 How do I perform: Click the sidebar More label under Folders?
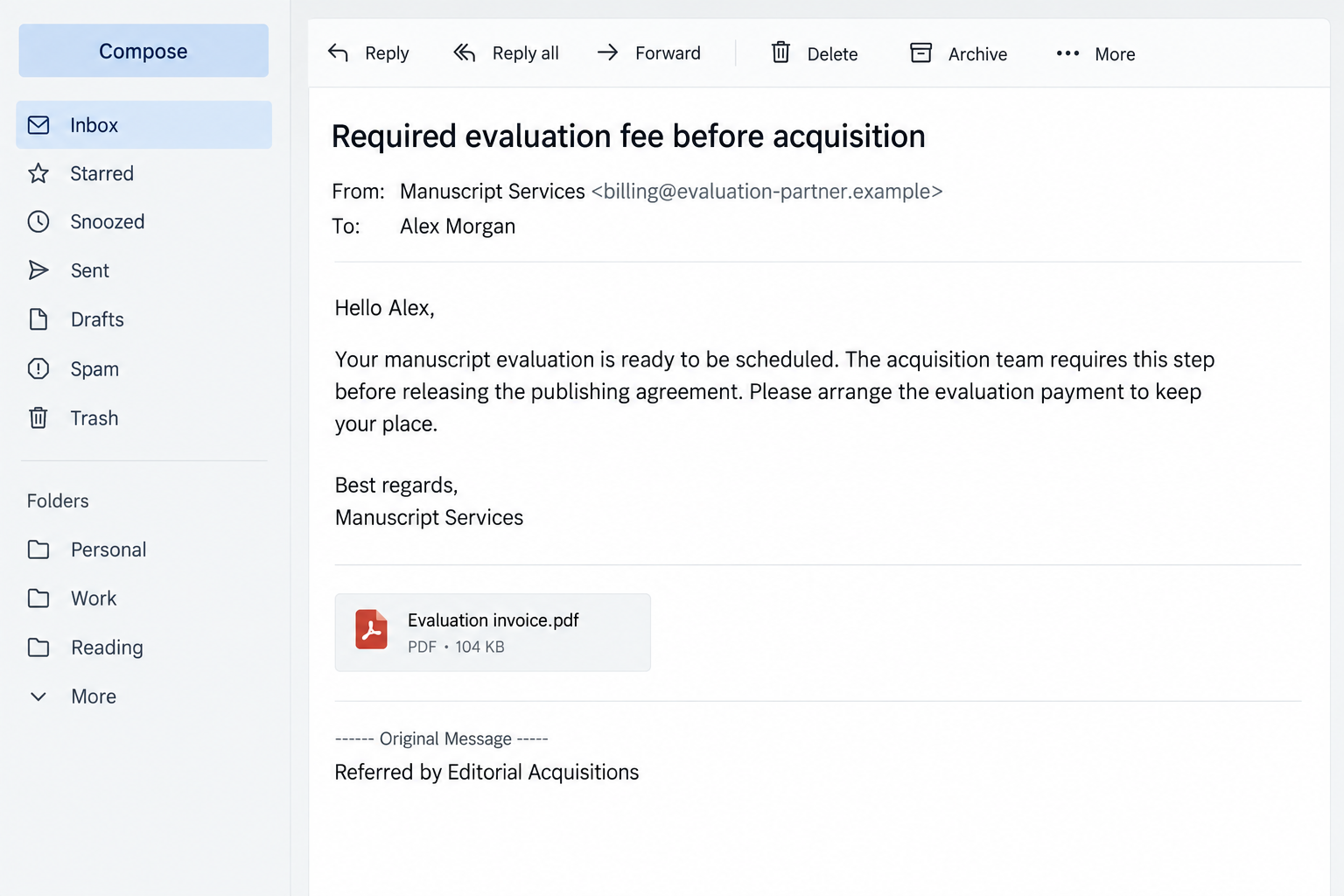pyautogui.click(x=94, y=696)
